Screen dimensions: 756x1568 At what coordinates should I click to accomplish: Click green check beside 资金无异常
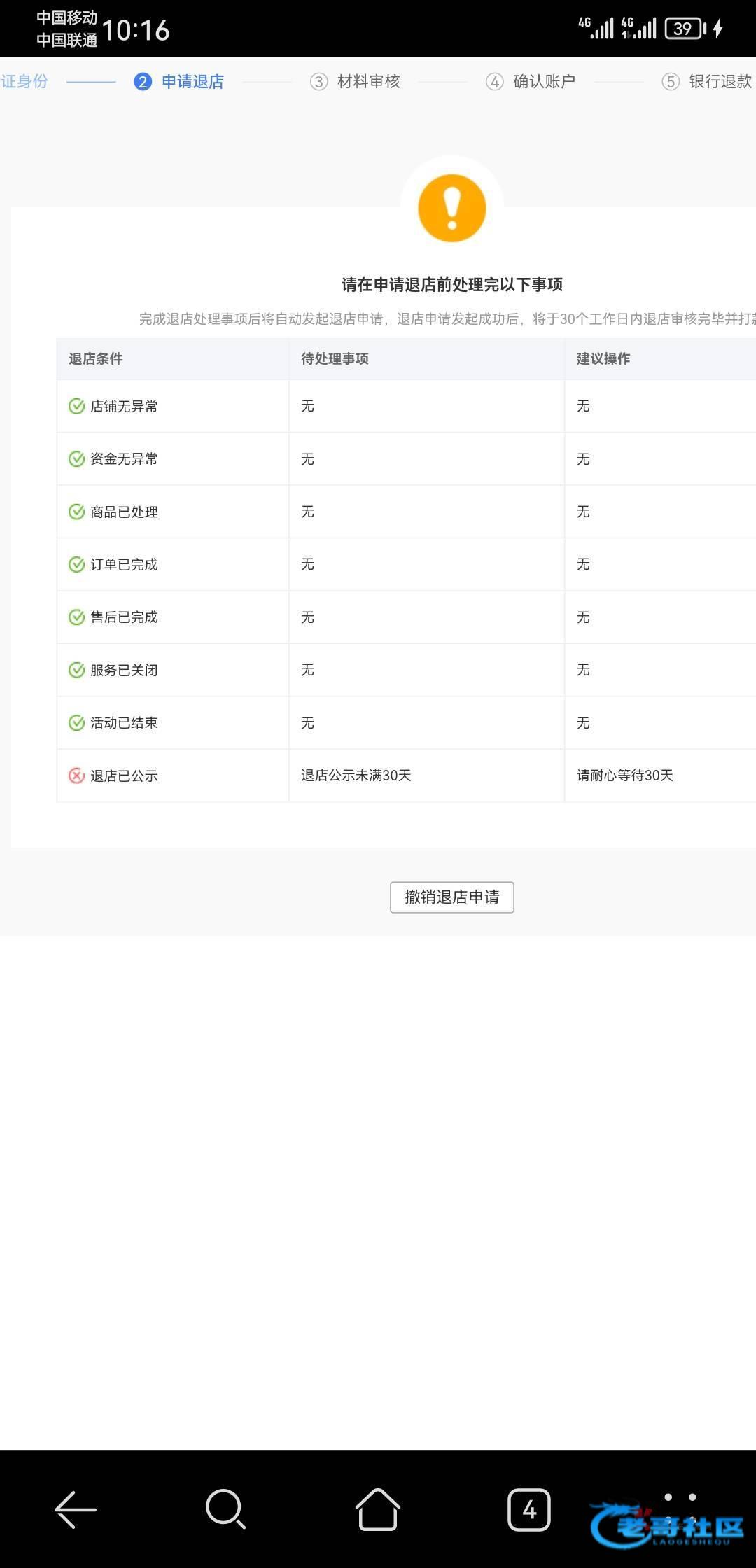[x=76, y=458]
